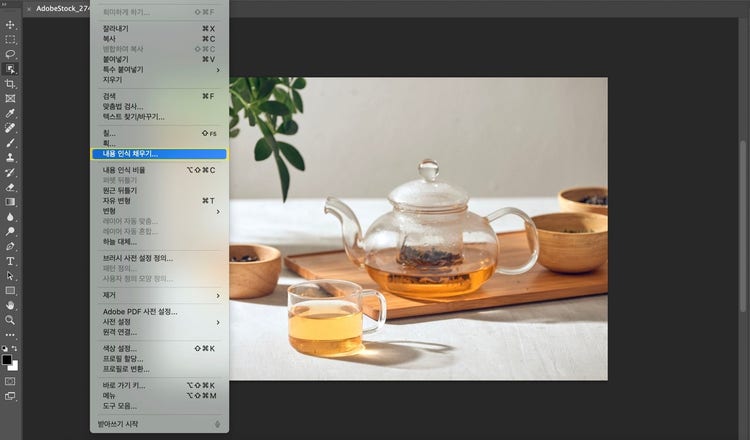Viewport: 750px width, 440px height.
Task: Choose 지우기 (Clear) menu item
Action: (159, 80)
